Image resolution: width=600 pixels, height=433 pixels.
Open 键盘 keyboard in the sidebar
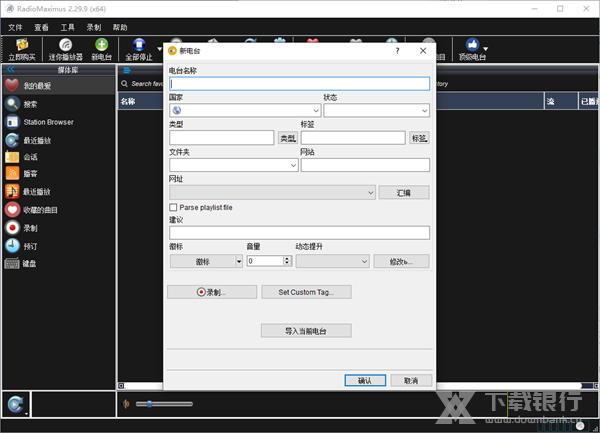(59, 264)
